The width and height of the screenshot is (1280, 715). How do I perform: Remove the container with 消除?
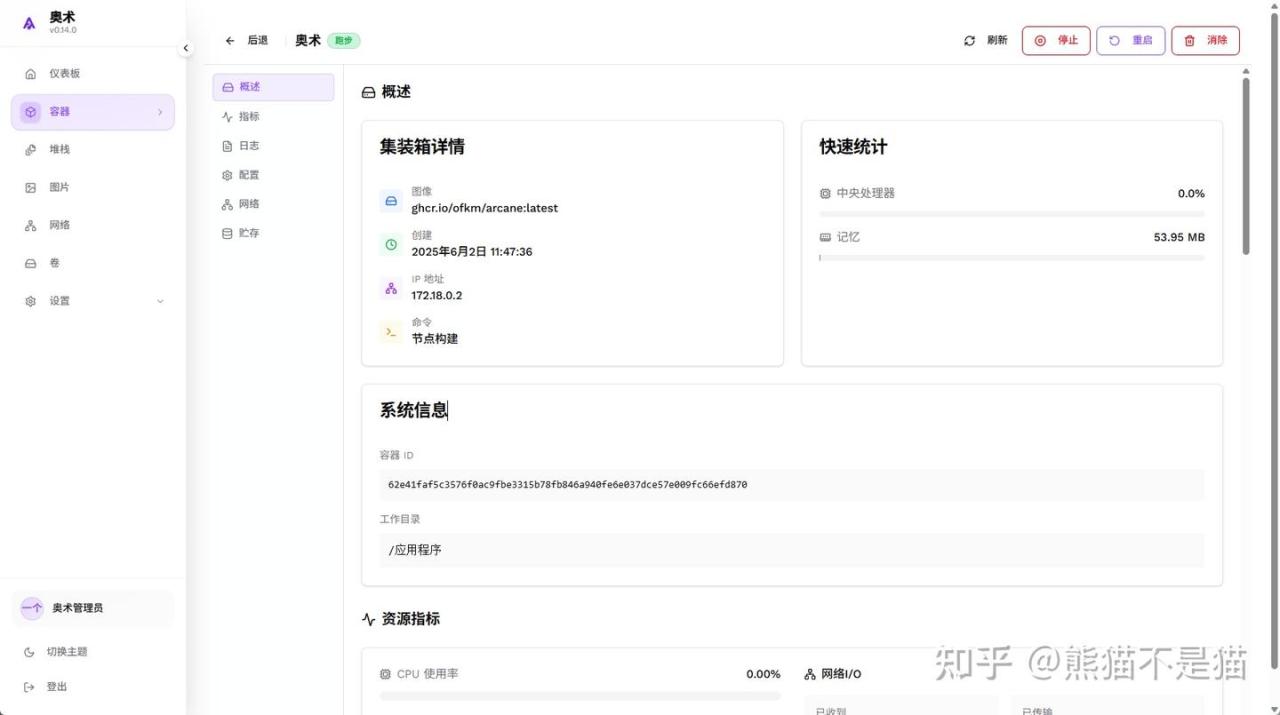tap(1206, 41)
